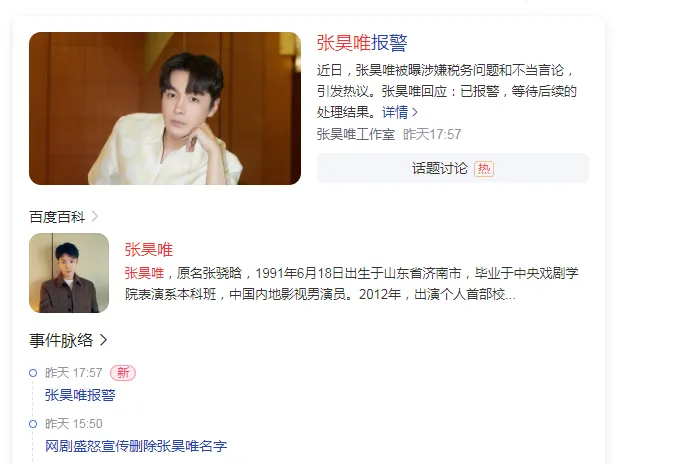
Task: Click the 新 new badge
Action: [x=123, y=373]
